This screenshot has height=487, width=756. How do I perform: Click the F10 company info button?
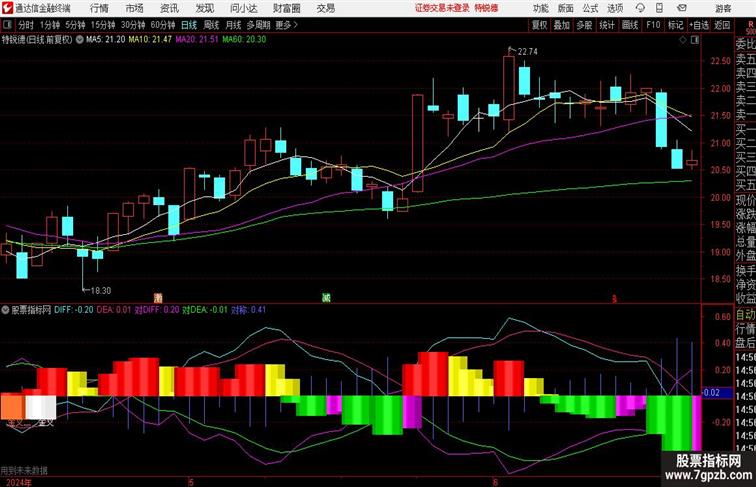[x=653, y=25]
